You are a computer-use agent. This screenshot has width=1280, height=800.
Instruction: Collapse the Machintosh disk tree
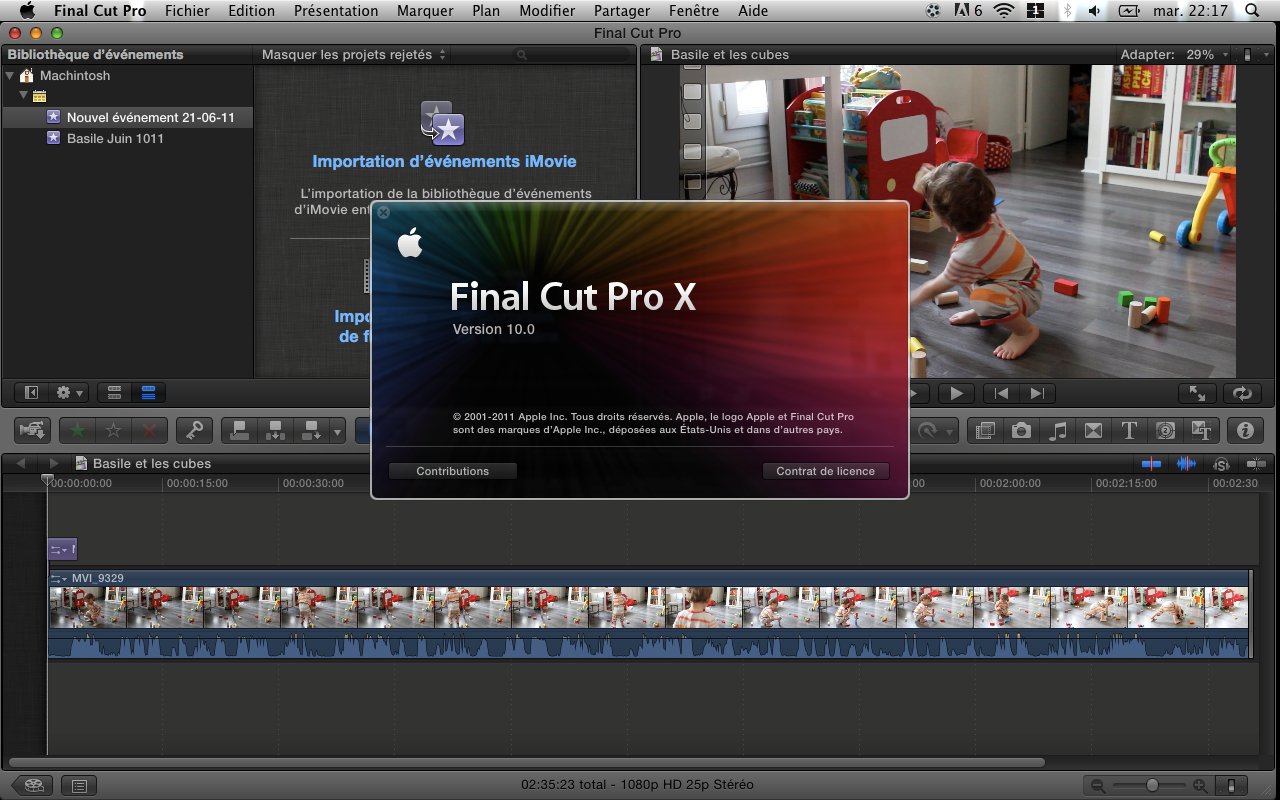[10, 76]
